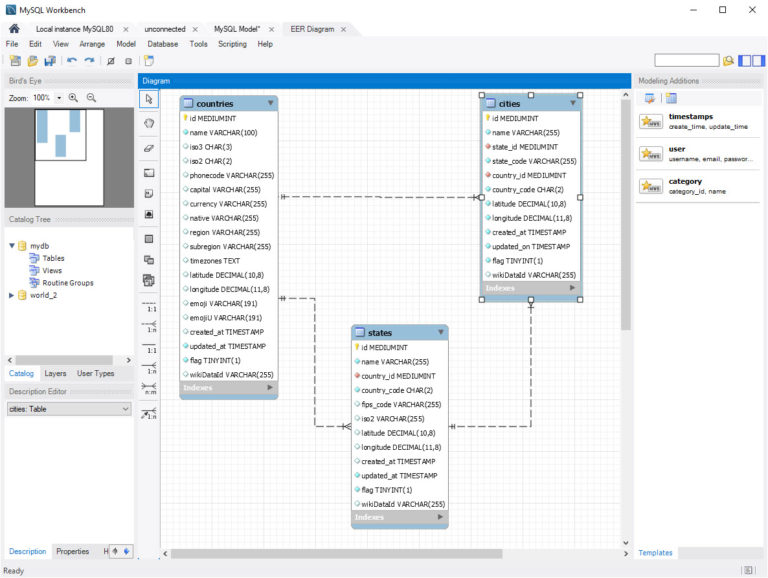Close the EER Diagram tab
The height and width of the screenshot is (578, 768).
coord(343,29)
